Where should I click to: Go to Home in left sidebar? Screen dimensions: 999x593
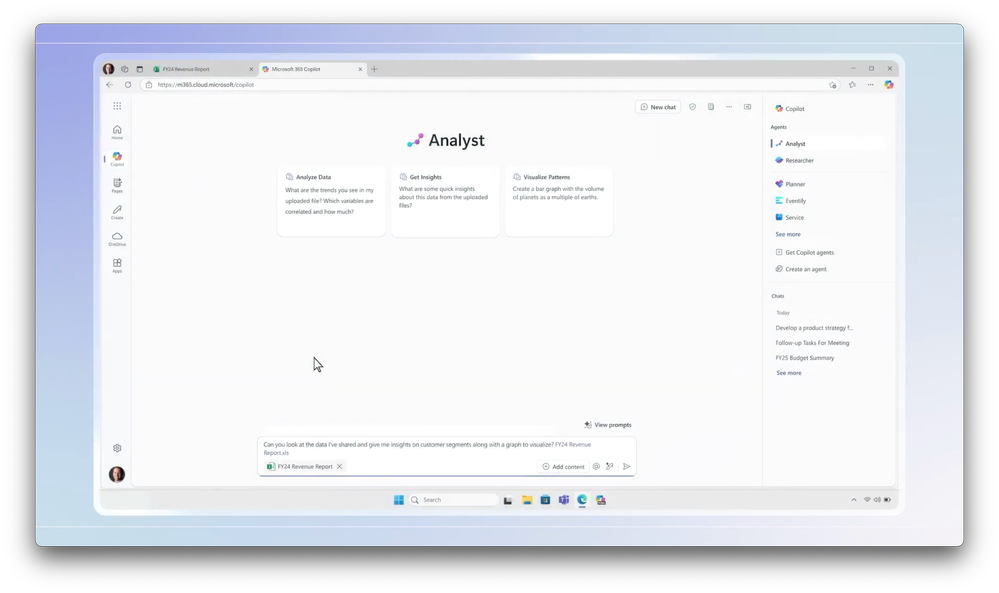point(117,132)
